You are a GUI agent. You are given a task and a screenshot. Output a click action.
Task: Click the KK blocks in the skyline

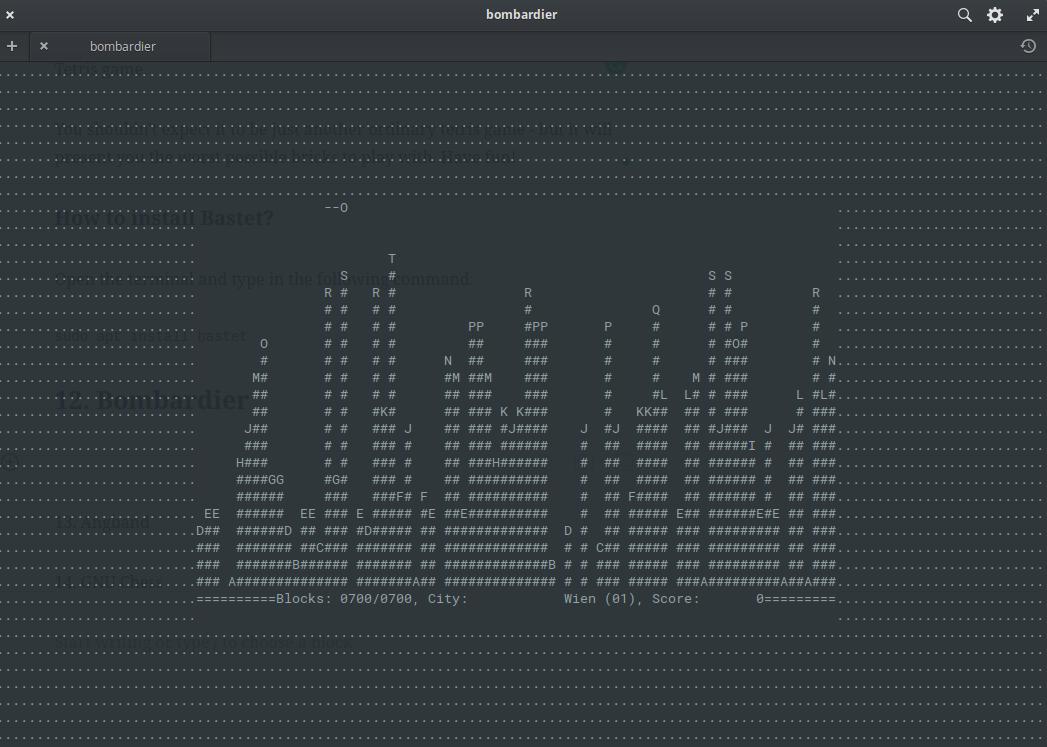[644, 412]
